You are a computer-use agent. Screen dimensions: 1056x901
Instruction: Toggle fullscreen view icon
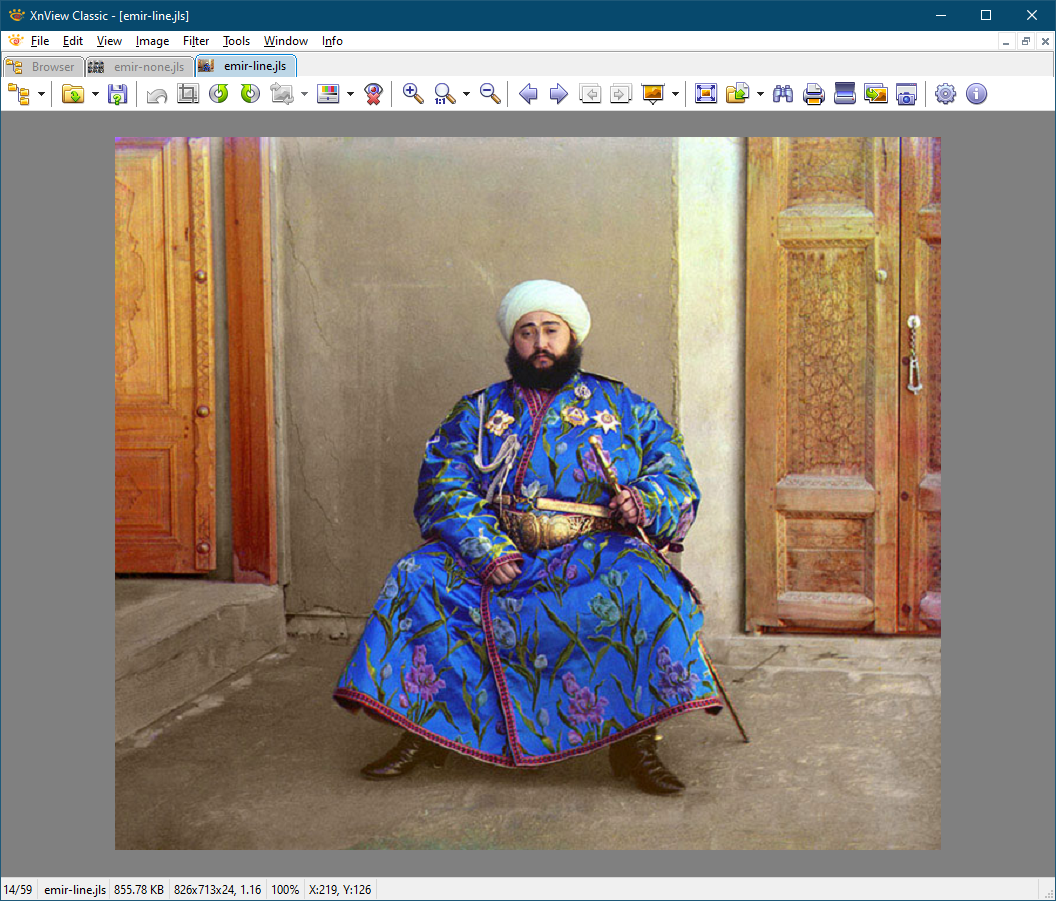706,94
